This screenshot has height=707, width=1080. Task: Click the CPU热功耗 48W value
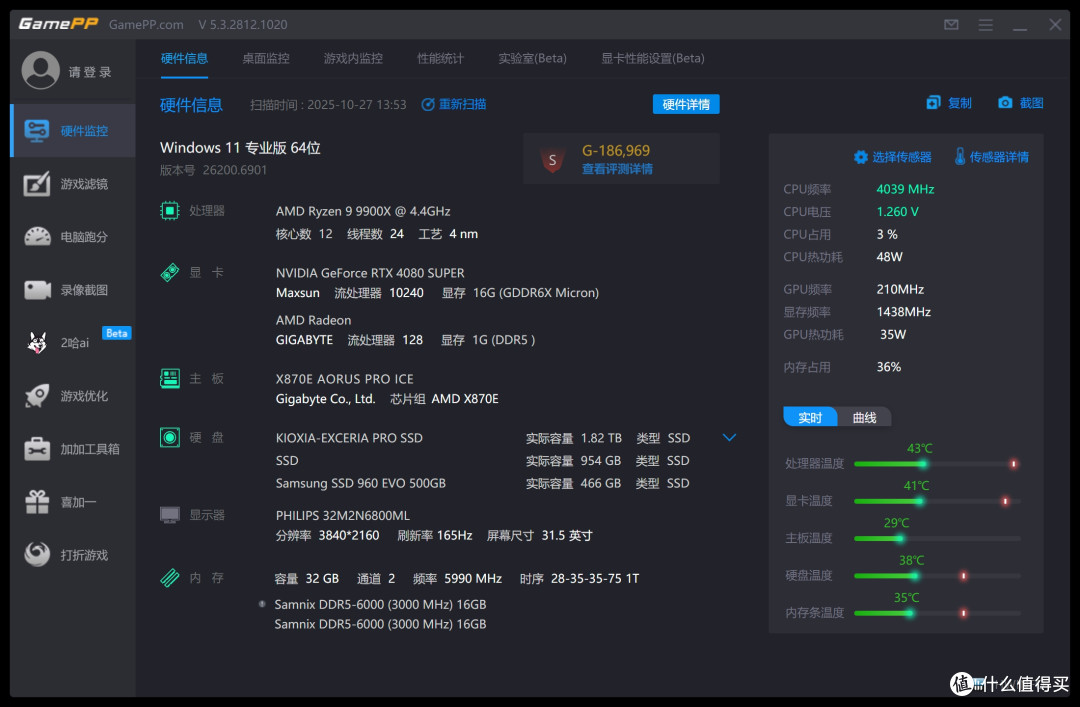click(x=889, y=257)
